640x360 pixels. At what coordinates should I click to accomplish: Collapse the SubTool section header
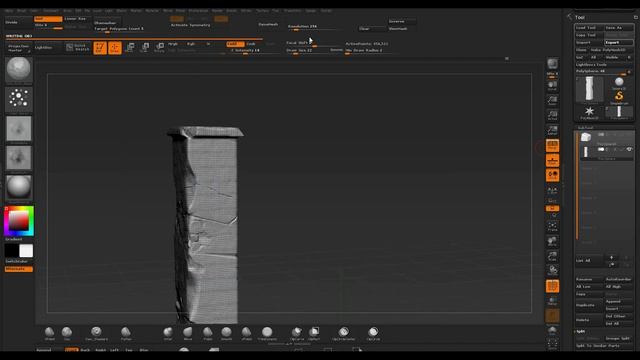click(x=585, y=128)
